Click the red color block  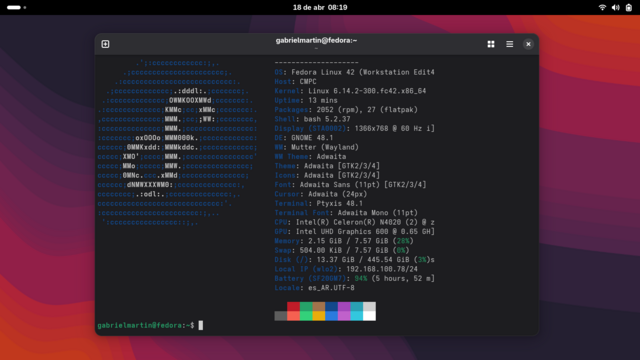click(293, 307)
